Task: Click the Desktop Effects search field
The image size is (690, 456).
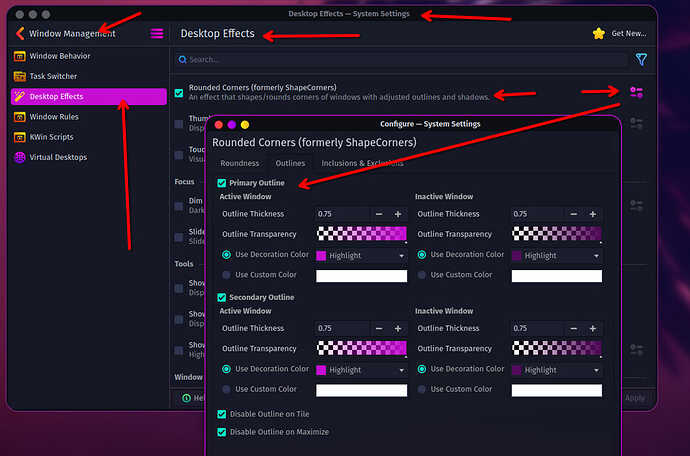Action: (401, 59)
